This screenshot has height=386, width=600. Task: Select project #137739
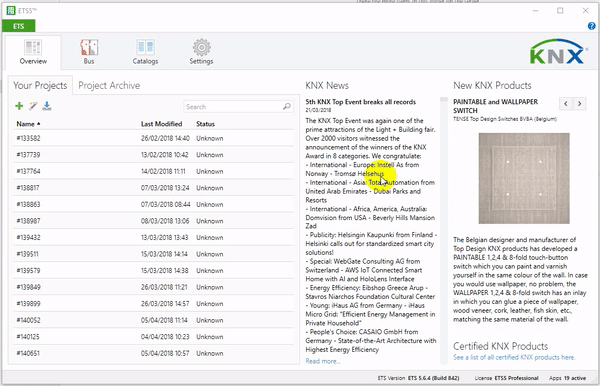(153, 155)
